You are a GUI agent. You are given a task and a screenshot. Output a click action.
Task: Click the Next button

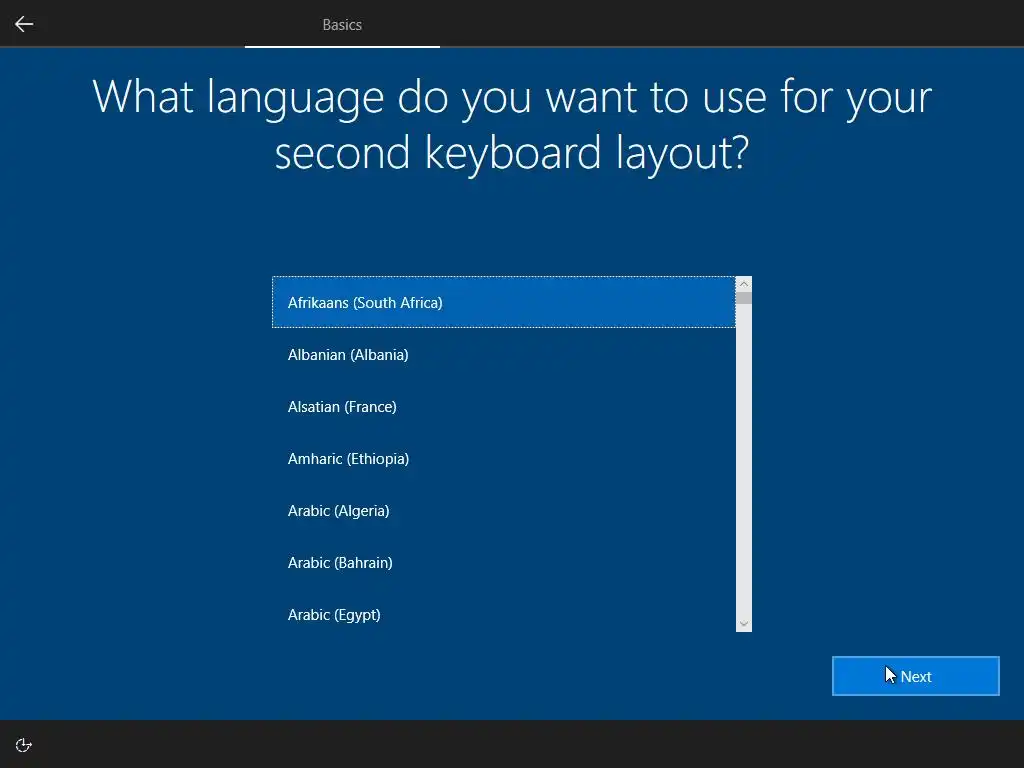916,676
